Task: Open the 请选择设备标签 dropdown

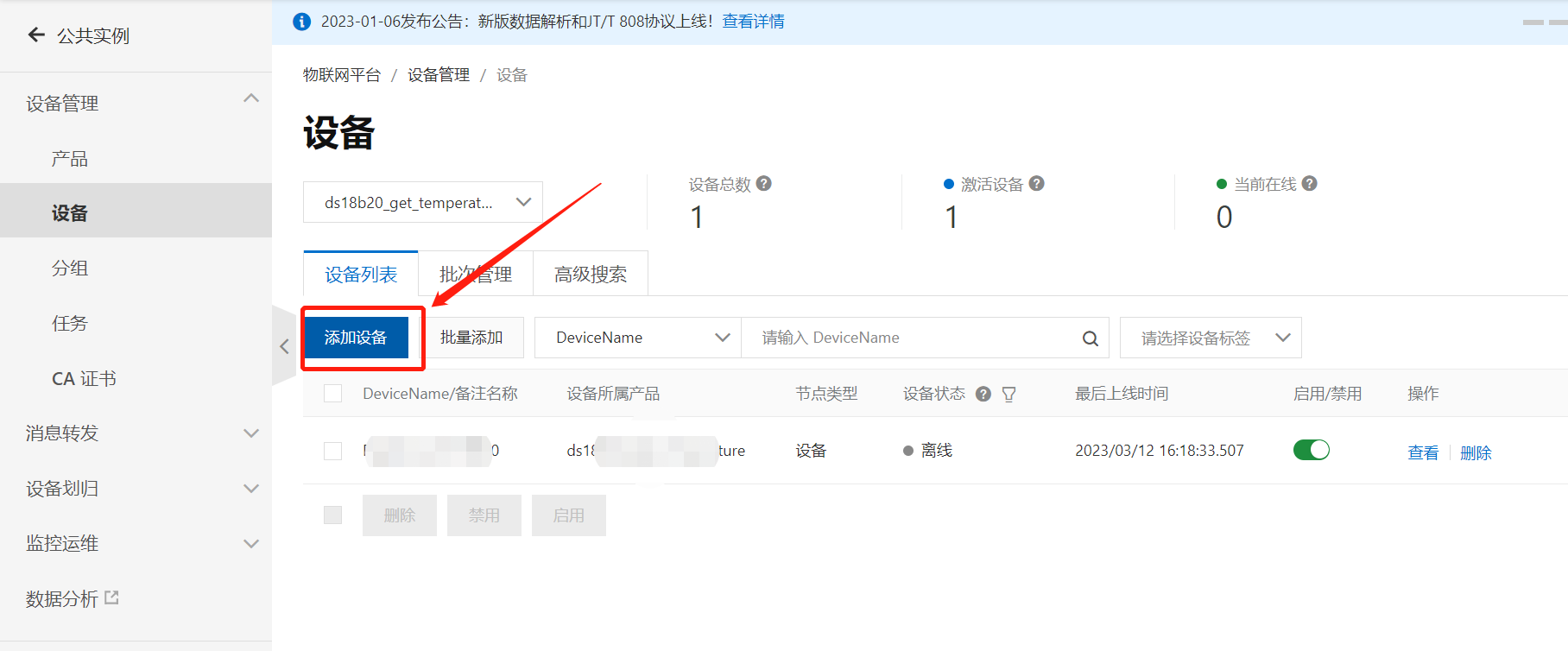Action: coord(1211,338)
